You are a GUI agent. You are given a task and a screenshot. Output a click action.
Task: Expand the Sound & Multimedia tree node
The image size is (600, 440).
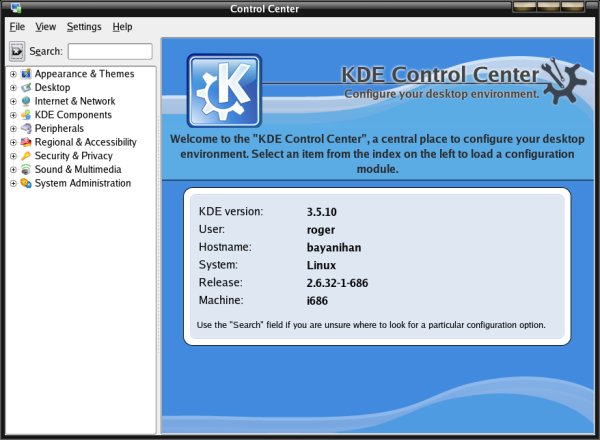pos(13,169)
